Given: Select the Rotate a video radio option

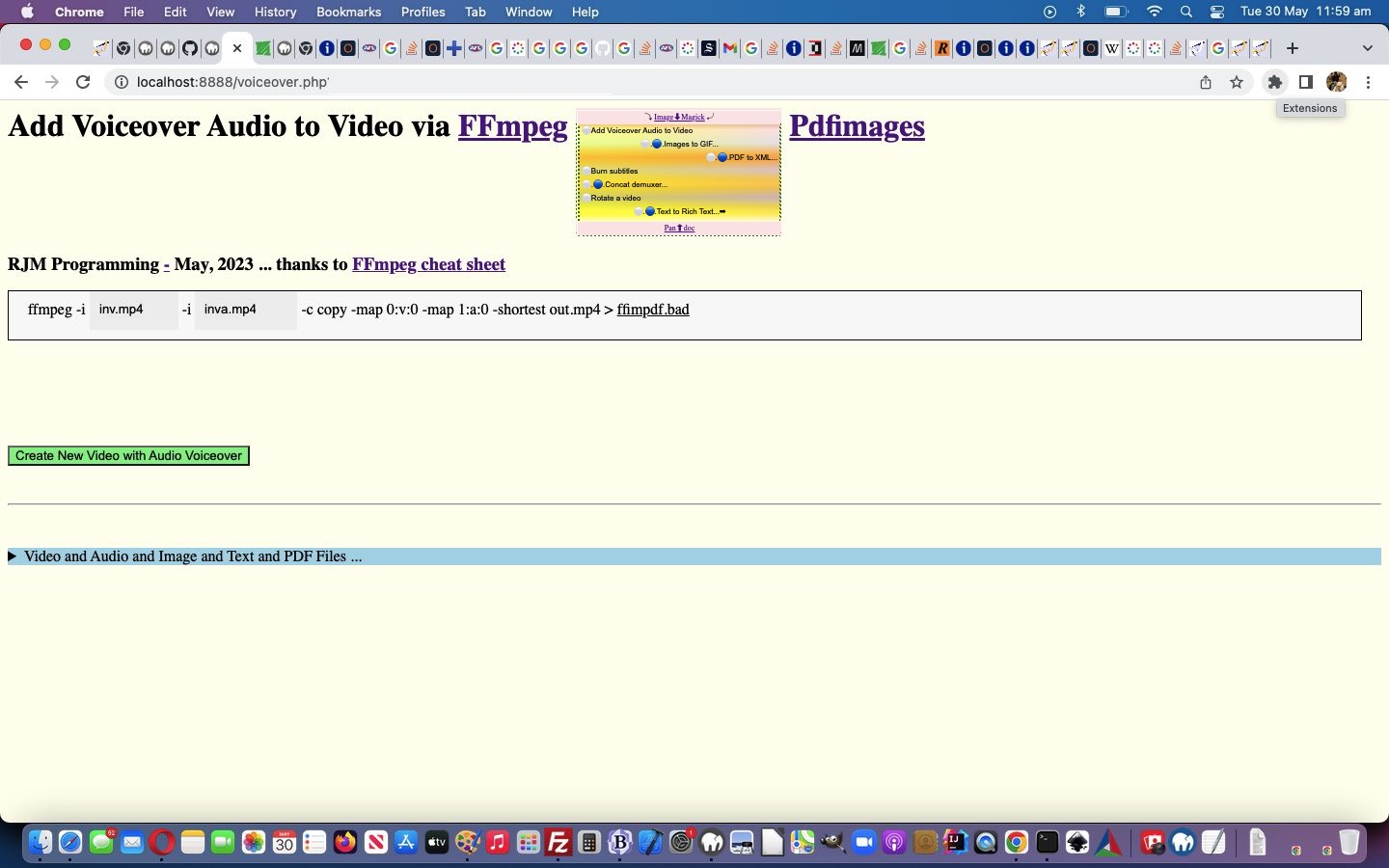Looking at the screenshot, I should (586, 198).
